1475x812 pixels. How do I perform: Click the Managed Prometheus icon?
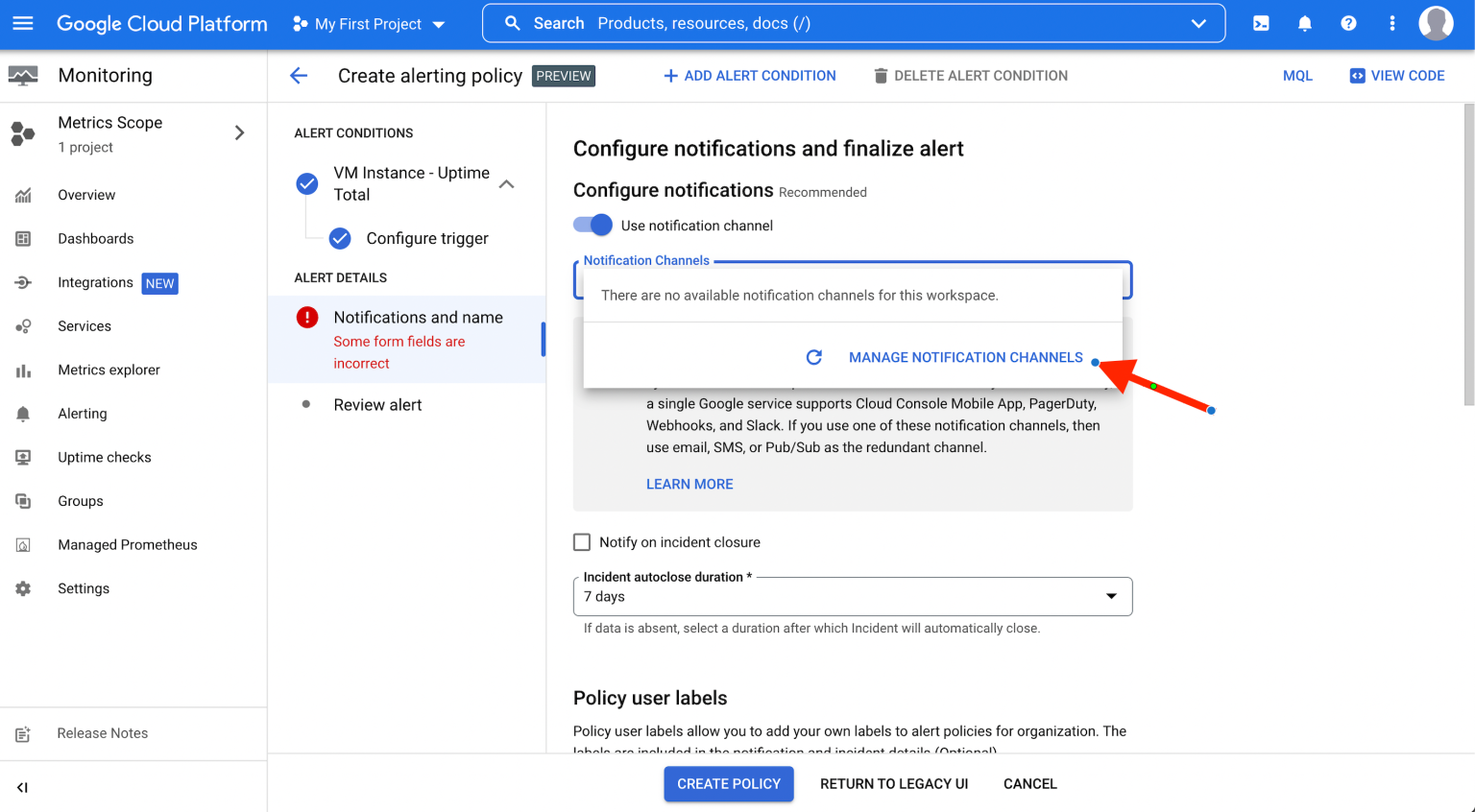[x=23, y=545]
